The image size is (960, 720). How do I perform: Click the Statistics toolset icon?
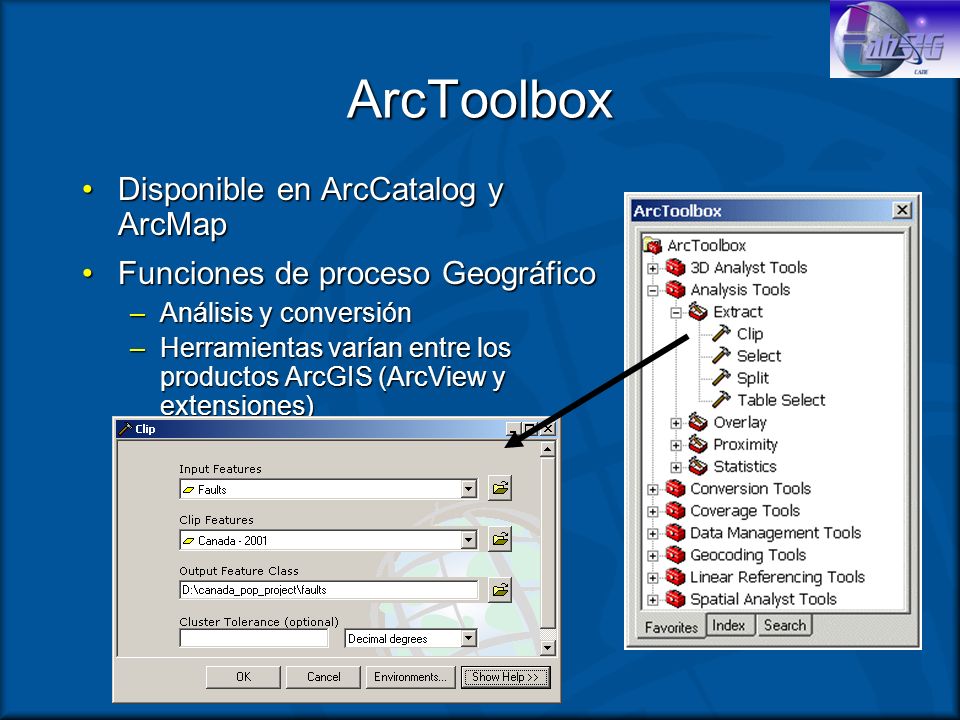click(698, 466)
